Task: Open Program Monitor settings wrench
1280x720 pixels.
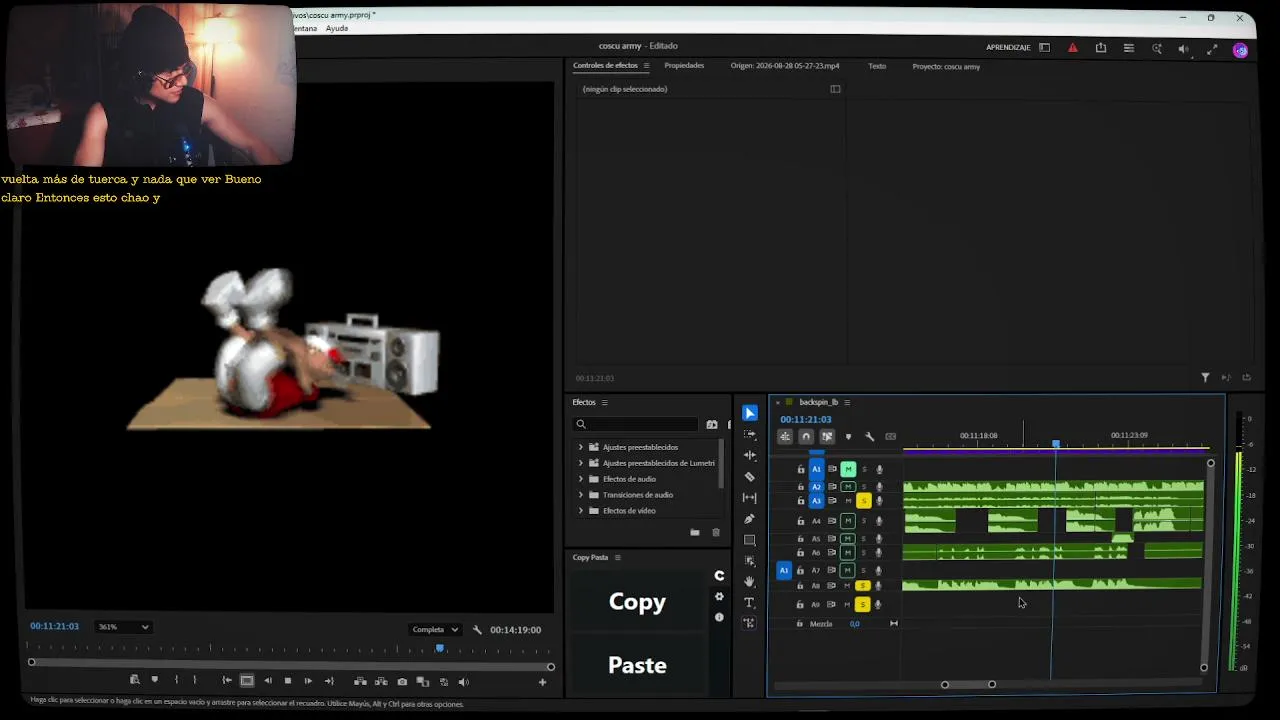Action: tap(477, 630)
